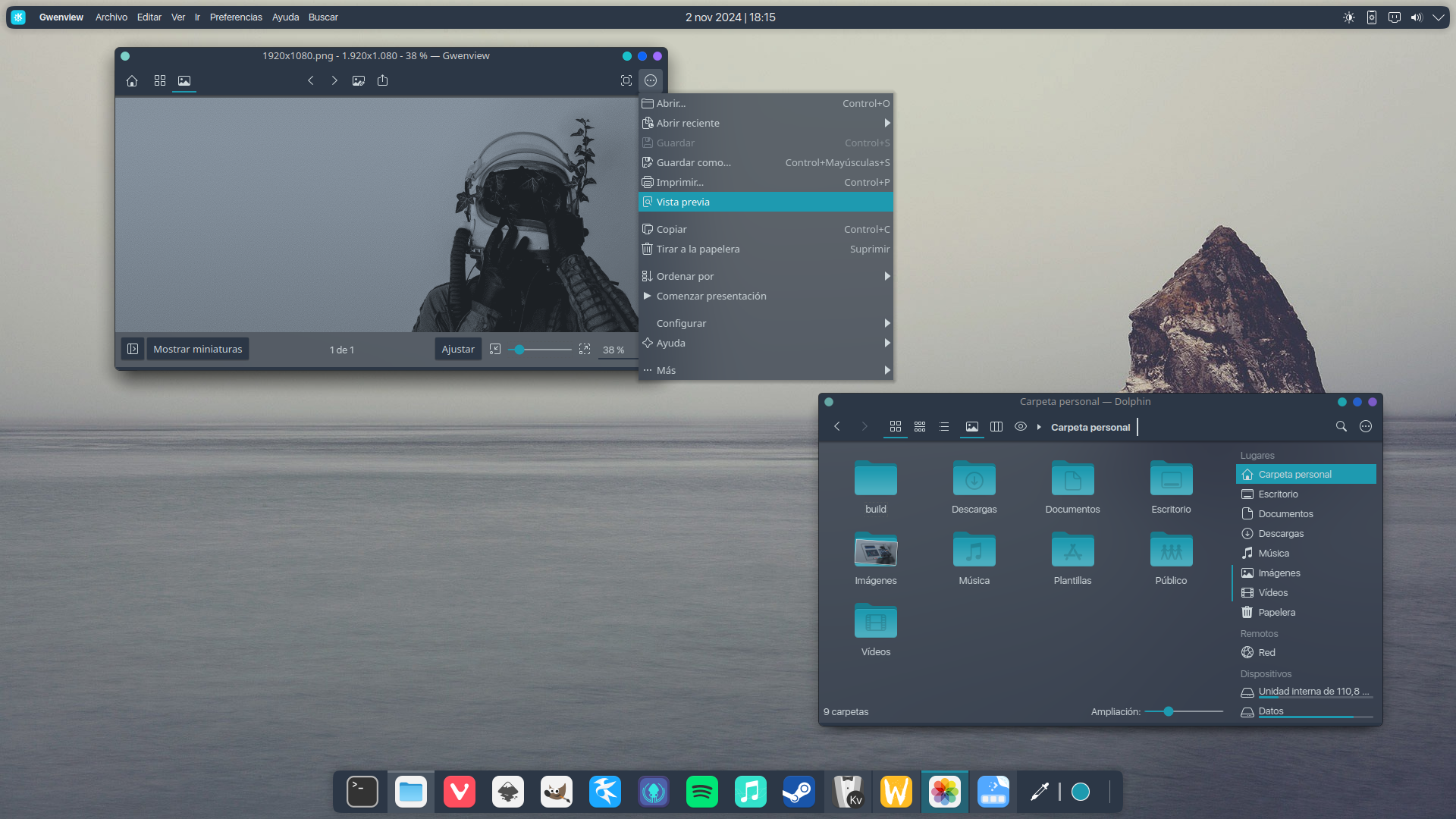Open Unidad interna de 110,8 device

(x=1306, y=692)
